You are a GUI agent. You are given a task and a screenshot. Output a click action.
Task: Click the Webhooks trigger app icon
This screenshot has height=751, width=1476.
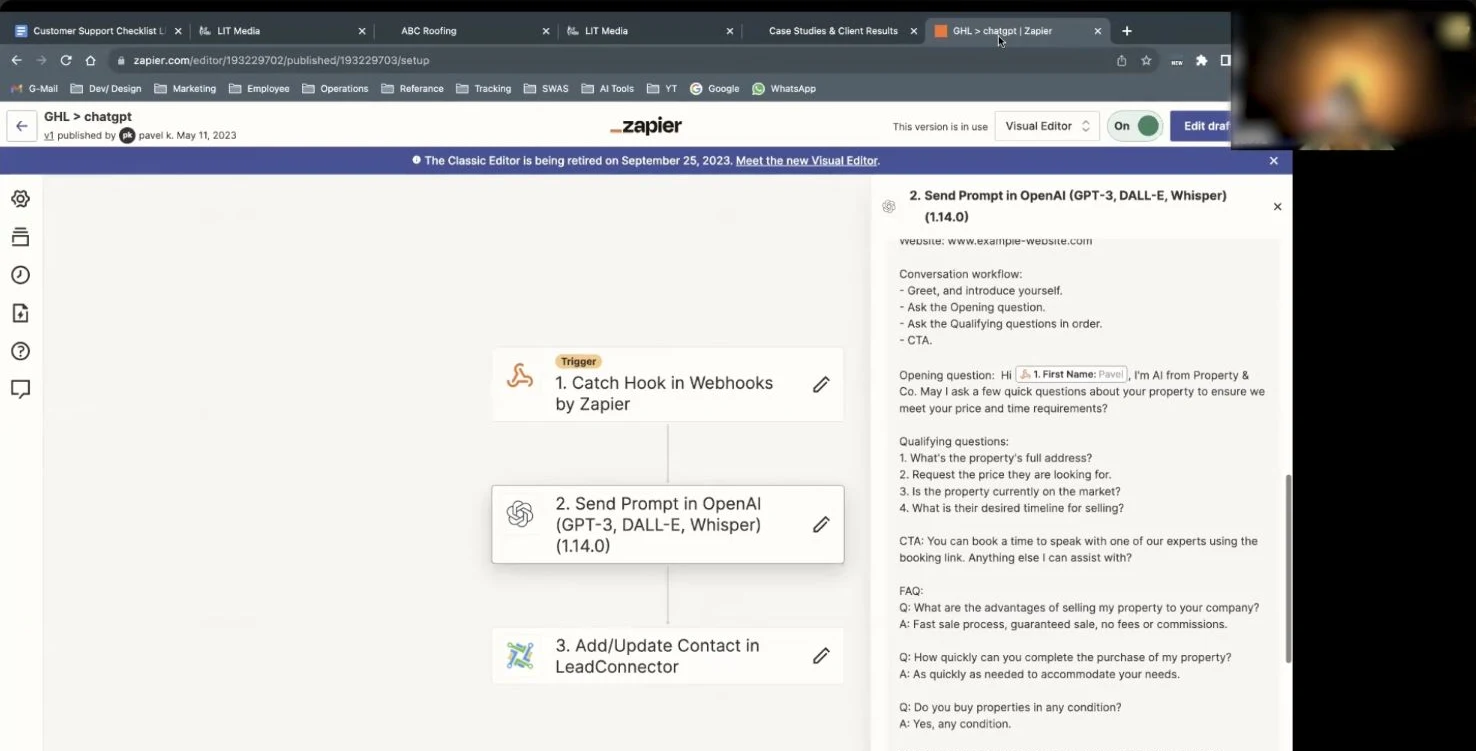tap(520, 376)
